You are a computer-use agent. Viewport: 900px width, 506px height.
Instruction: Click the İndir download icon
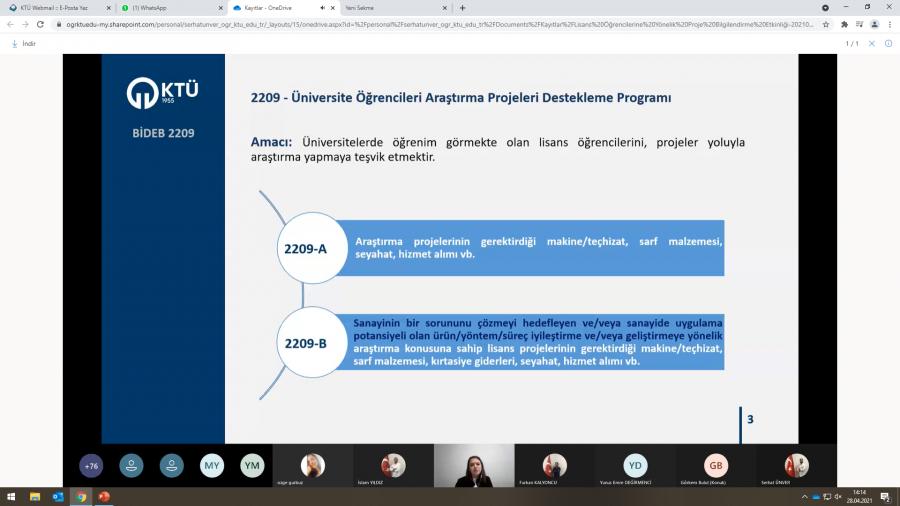click(x=14, y=43)
